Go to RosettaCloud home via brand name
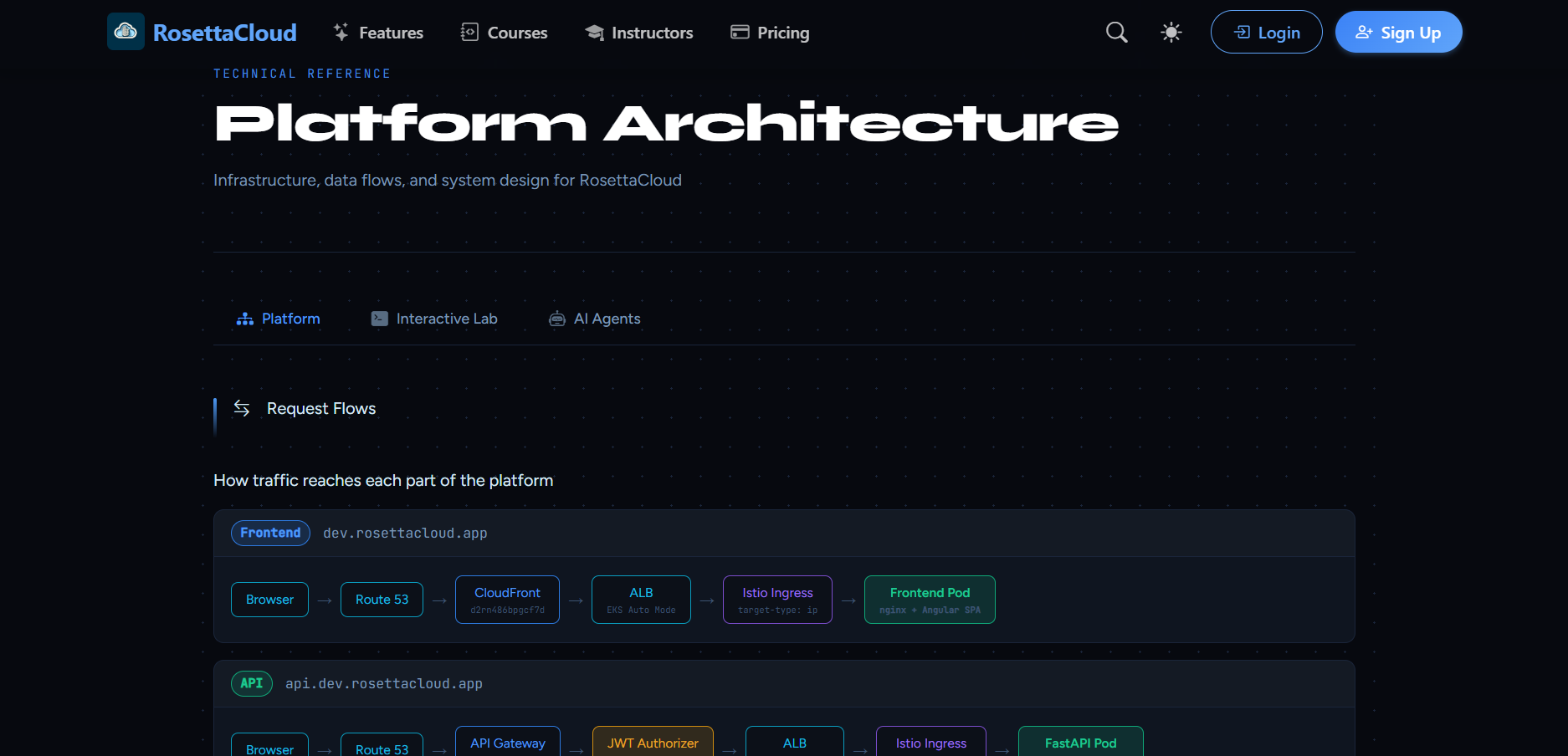Viewport: 1568px width, 756px height. point(225,33)
